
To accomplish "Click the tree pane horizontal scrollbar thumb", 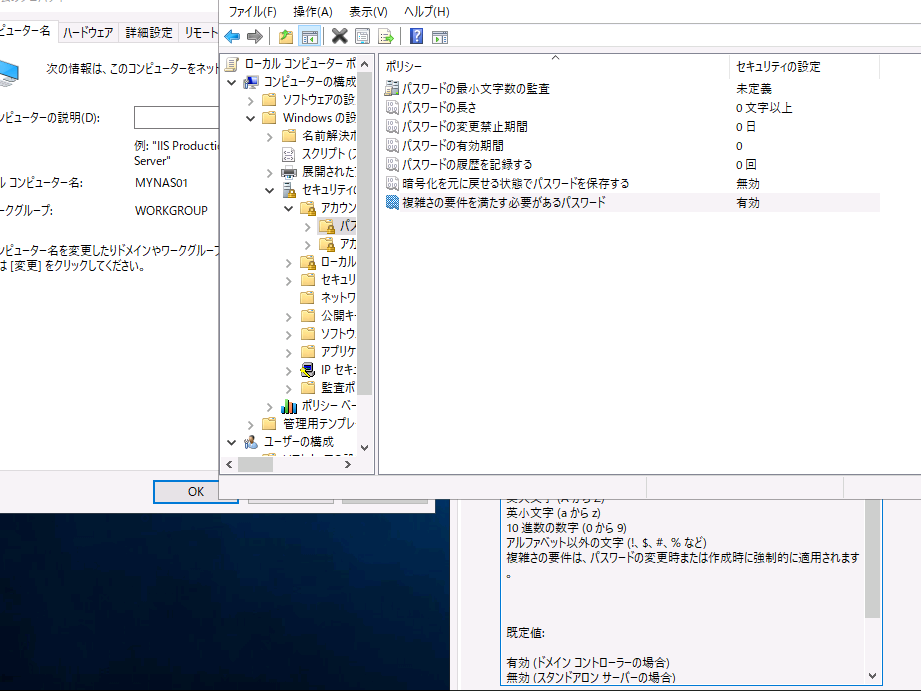I will coord(256,464).
